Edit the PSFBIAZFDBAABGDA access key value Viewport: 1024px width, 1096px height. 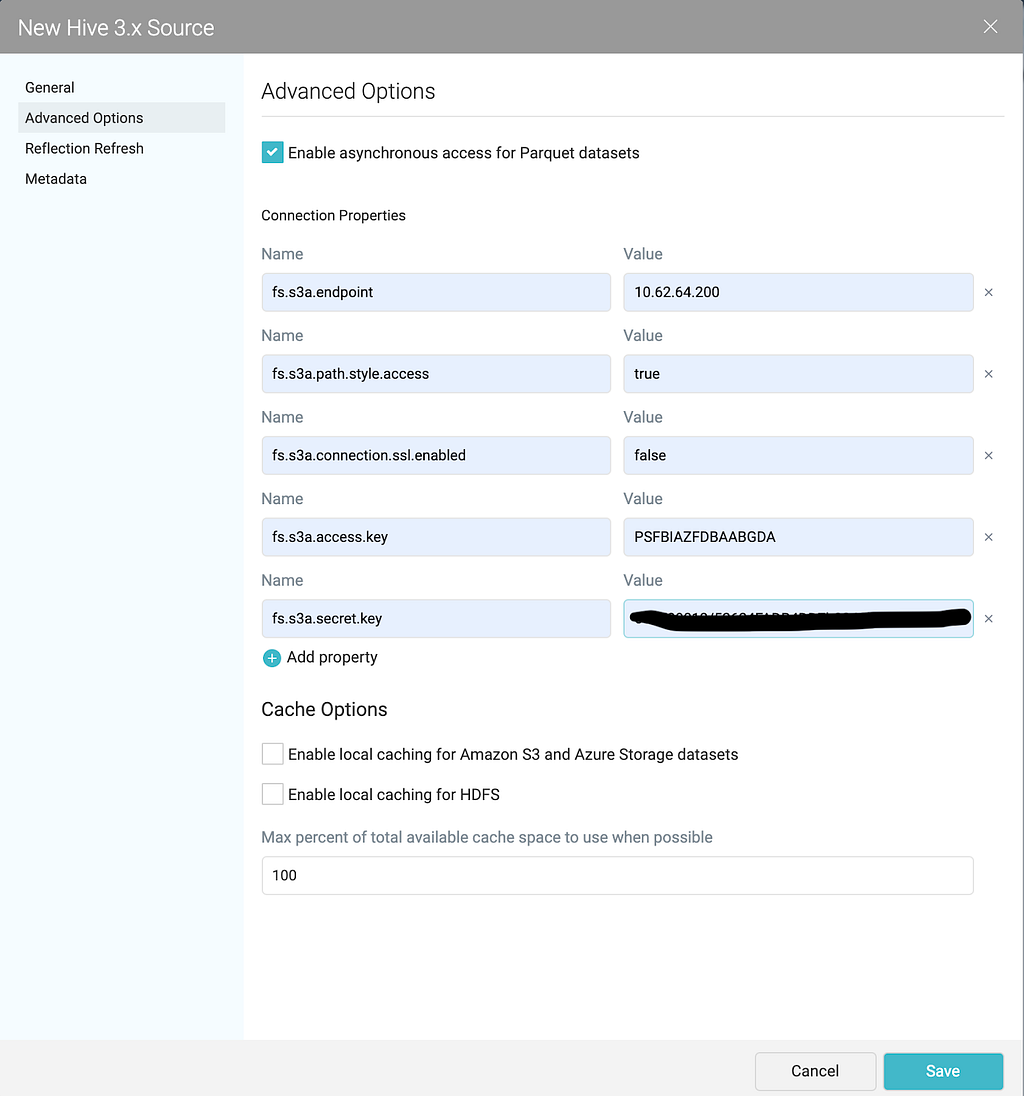click(x=798, y=537)
